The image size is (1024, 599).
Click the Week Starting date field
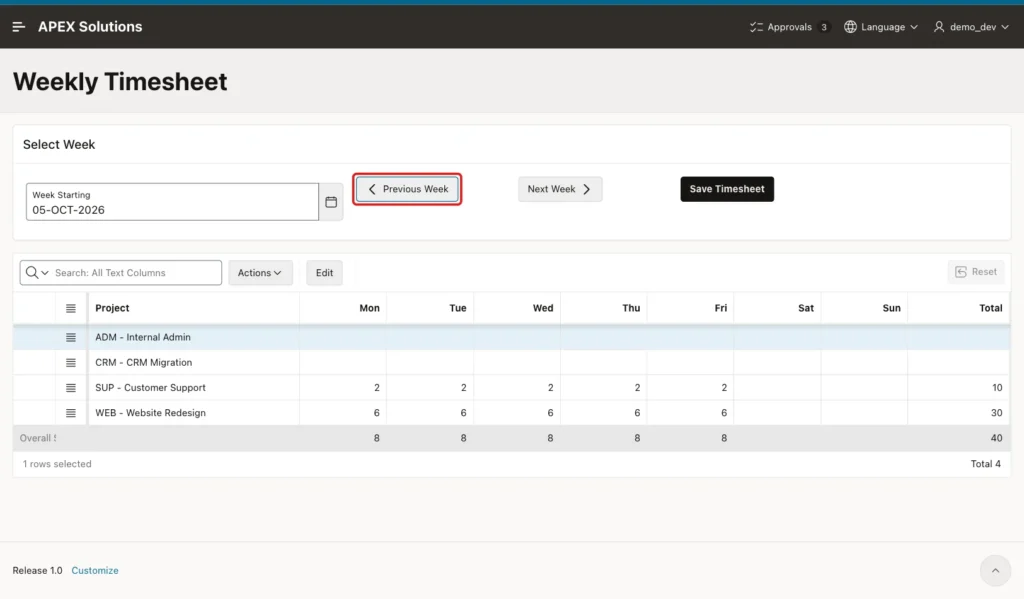pos(172,202)
